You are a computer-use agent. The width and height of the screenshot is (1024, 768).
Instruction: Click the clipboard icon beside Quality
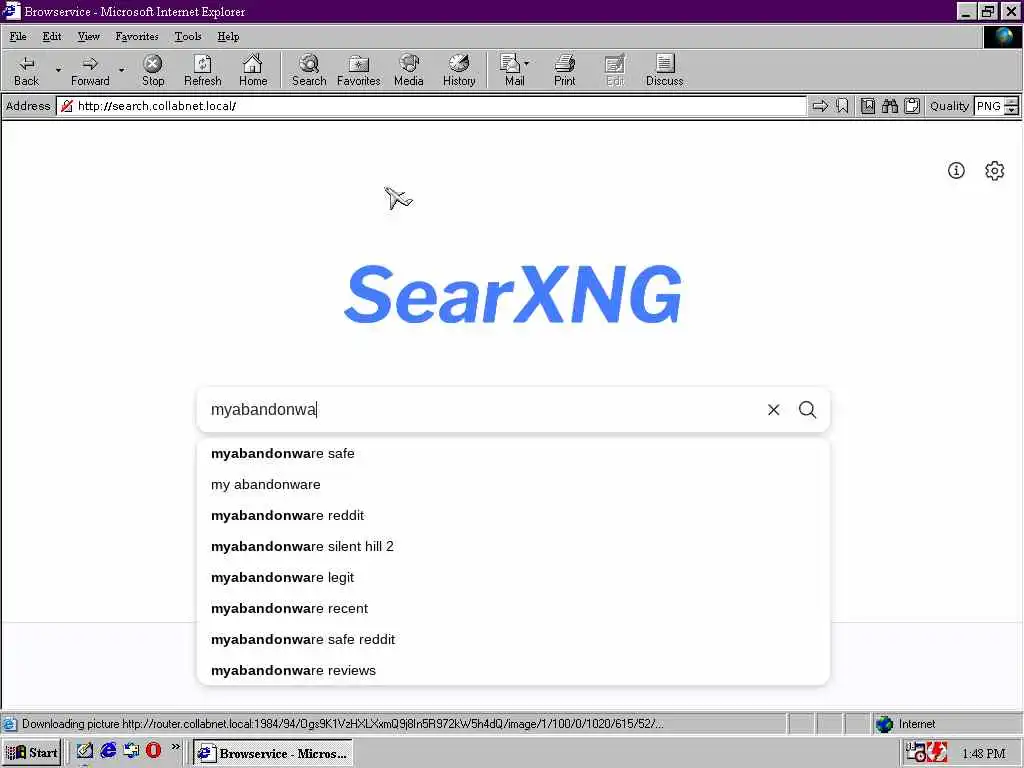point(912,106)
